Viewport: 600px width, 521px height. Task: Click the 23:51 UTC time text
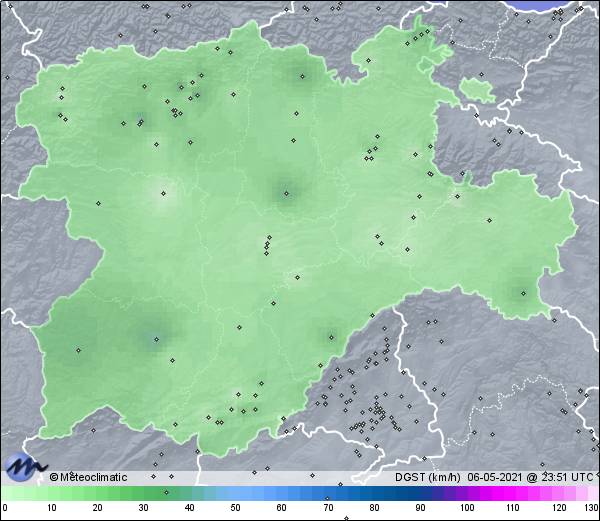(x=565, y=477)
